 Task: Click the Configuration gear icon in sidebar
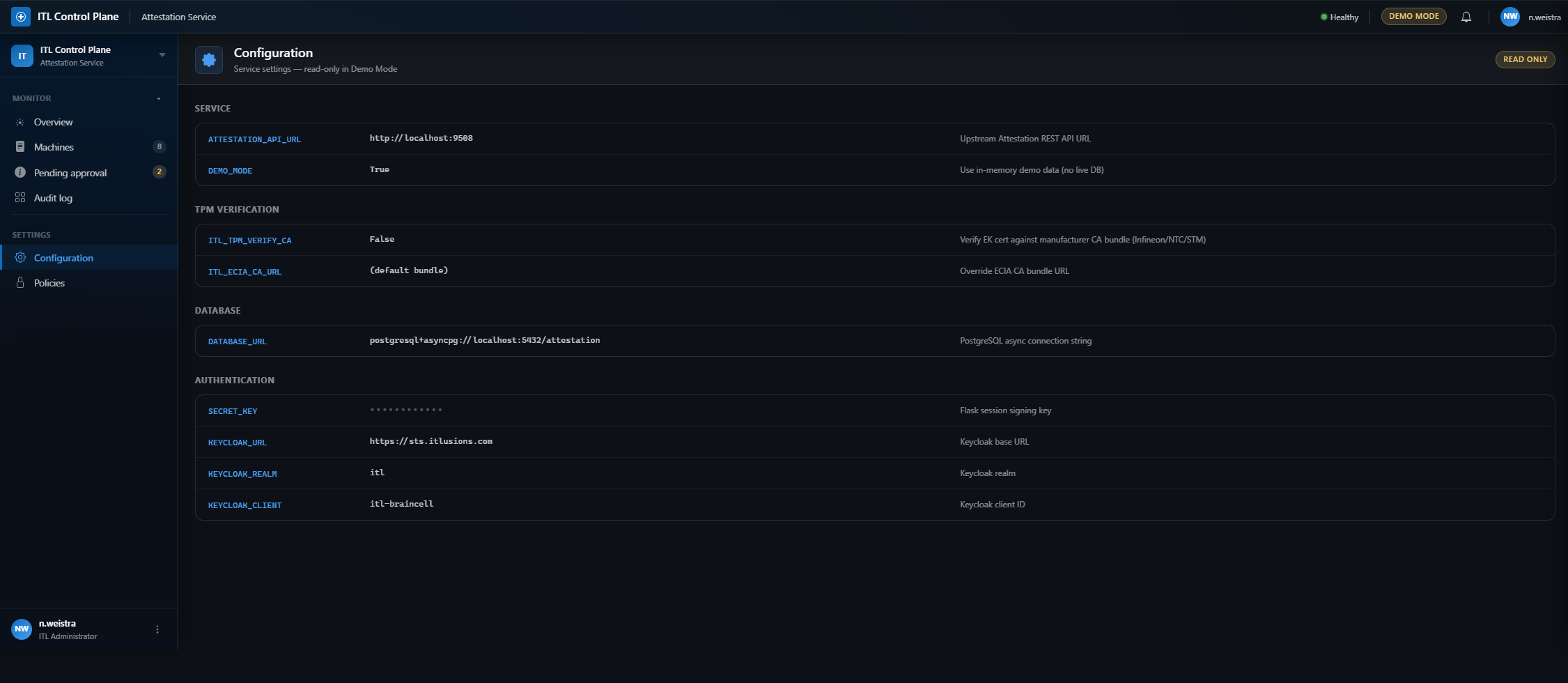(20, 258)
